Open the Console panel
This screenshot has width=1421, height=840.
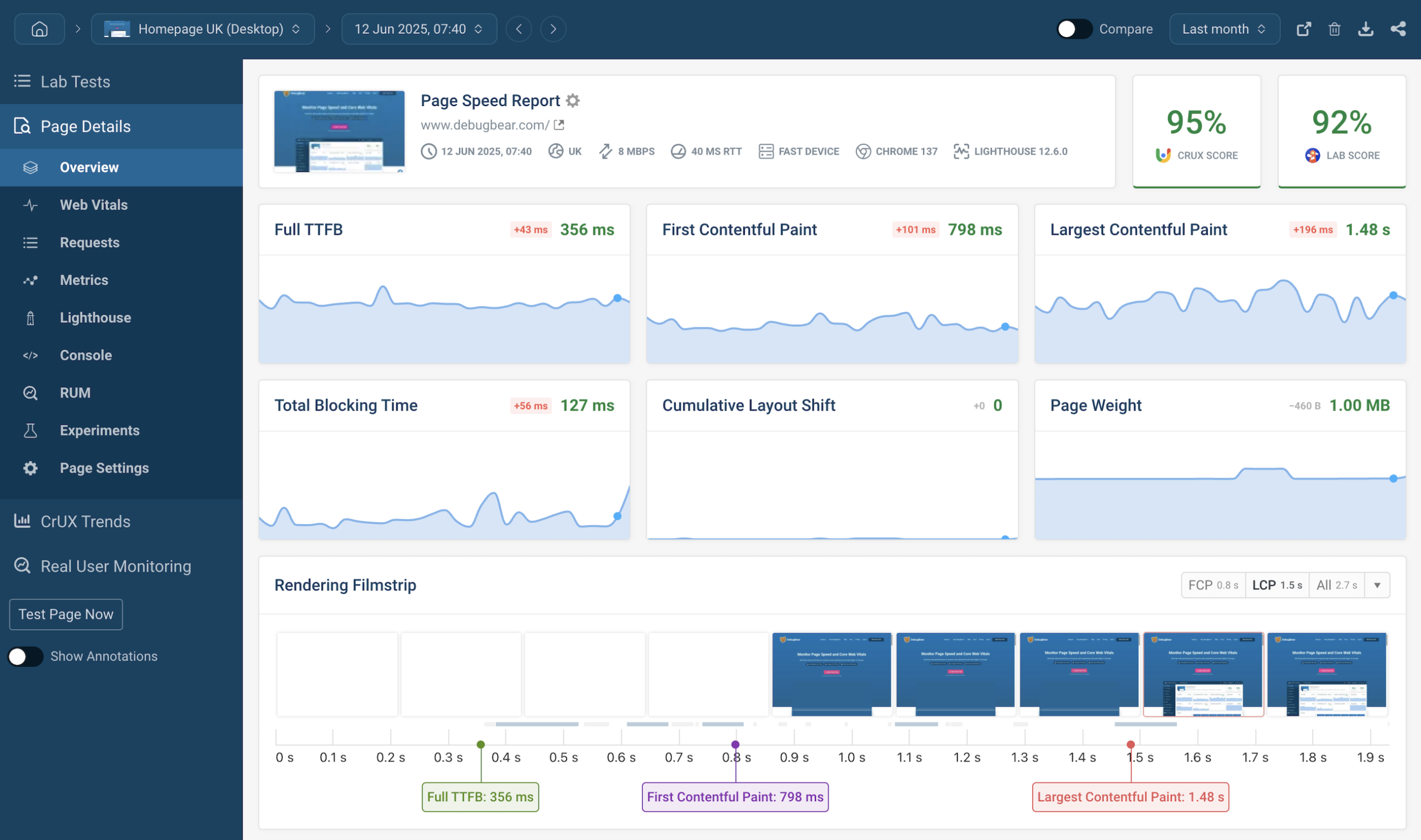pos(85,355)
